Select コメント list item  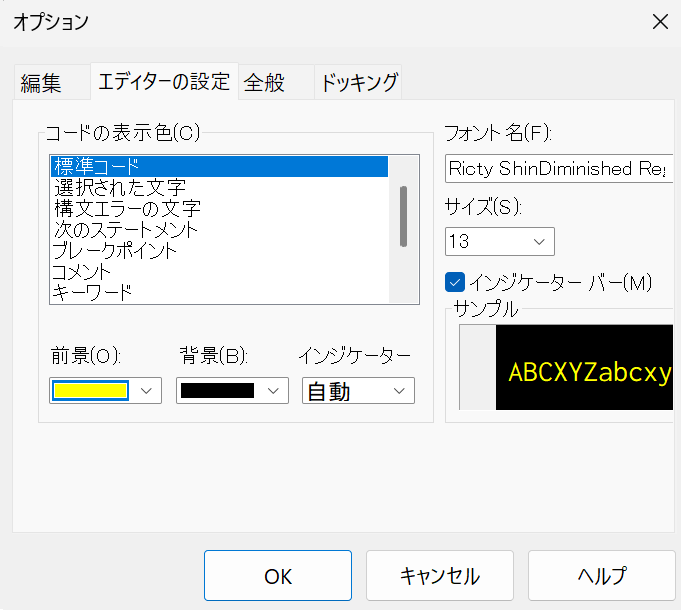point(219,271)
